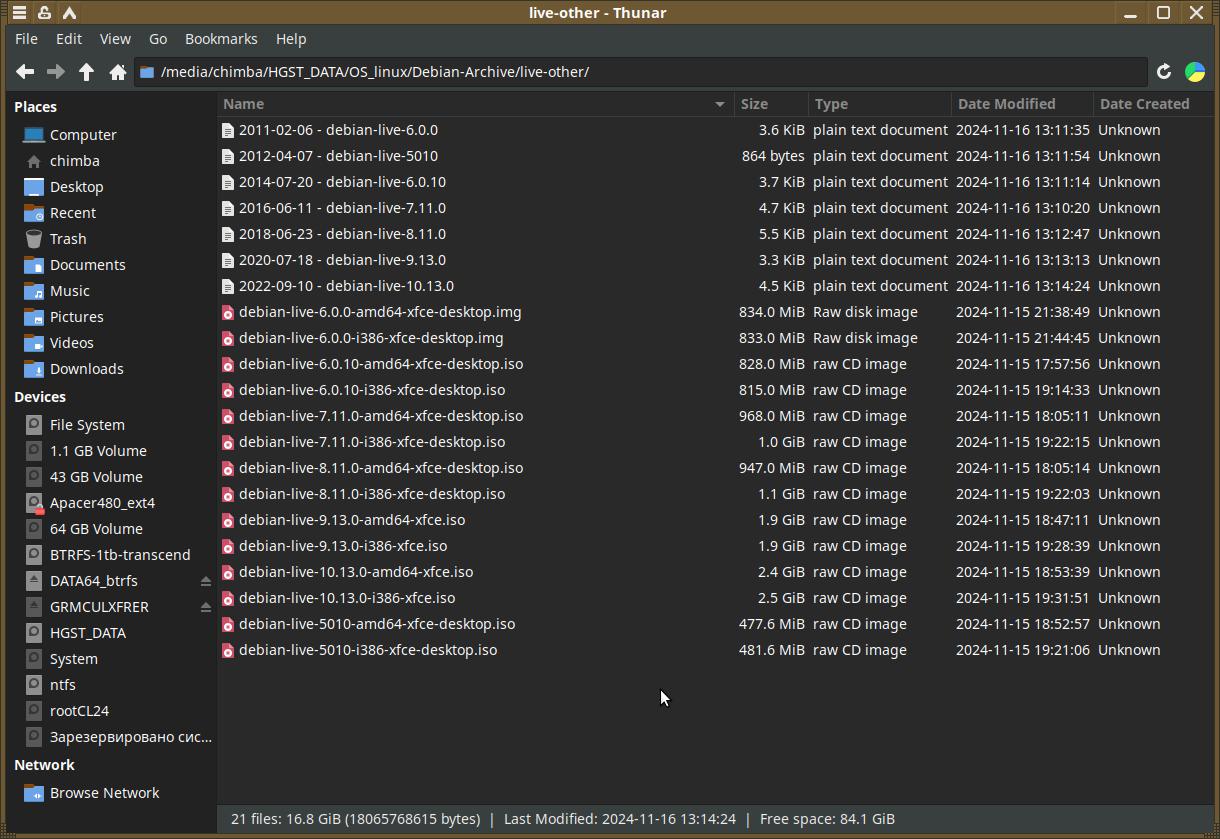This screenshot has width=1220, height=839.
Task: Select debian-live-5010-amd64-xfce-desktop.iso file
Action: pyautogui.click(x=377, y=624)
